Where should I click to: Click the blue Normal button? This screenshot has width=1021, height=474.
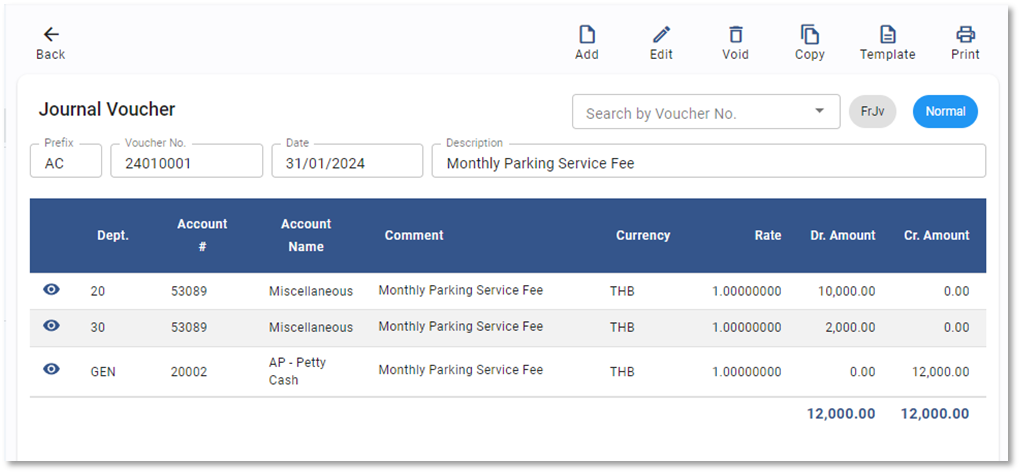coord(945,112)
